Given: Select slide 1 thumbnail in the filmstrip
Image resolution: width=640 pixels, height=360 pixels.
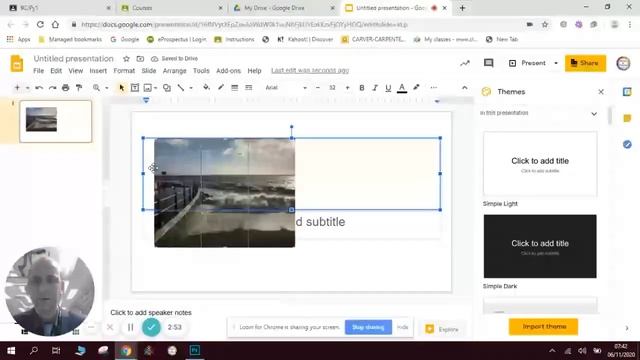Looking at the screenshot, I should (56, 121).
